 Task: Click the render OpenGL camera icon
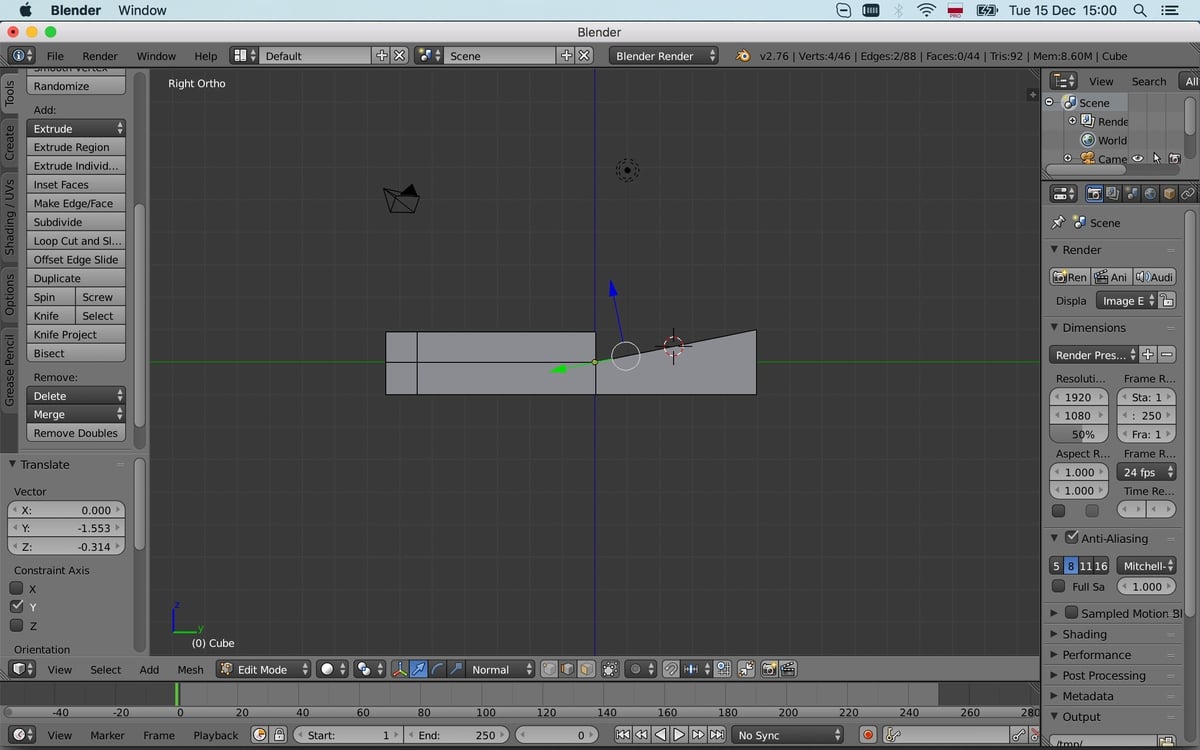(767, 669)
